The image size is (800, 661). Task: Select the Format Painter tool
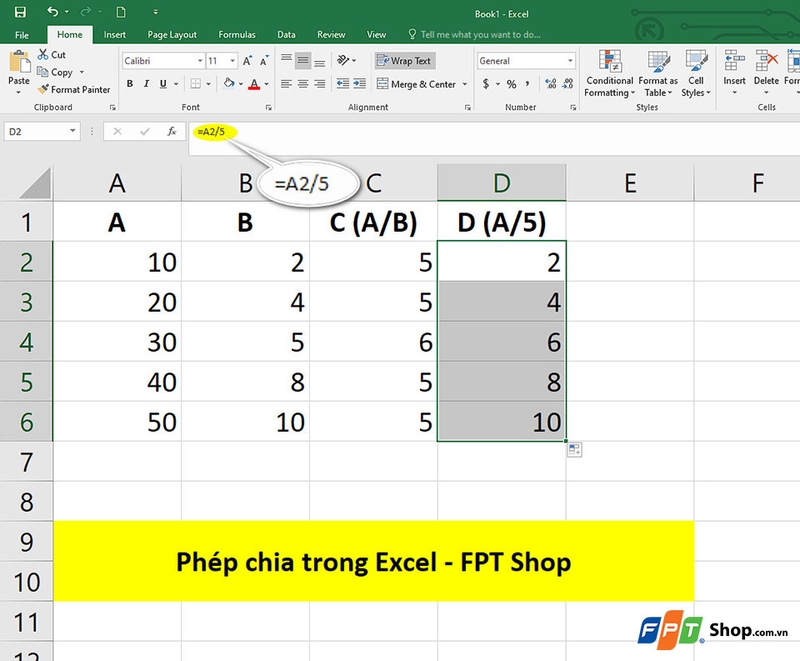pyautogui.click(x=75, y=88)
